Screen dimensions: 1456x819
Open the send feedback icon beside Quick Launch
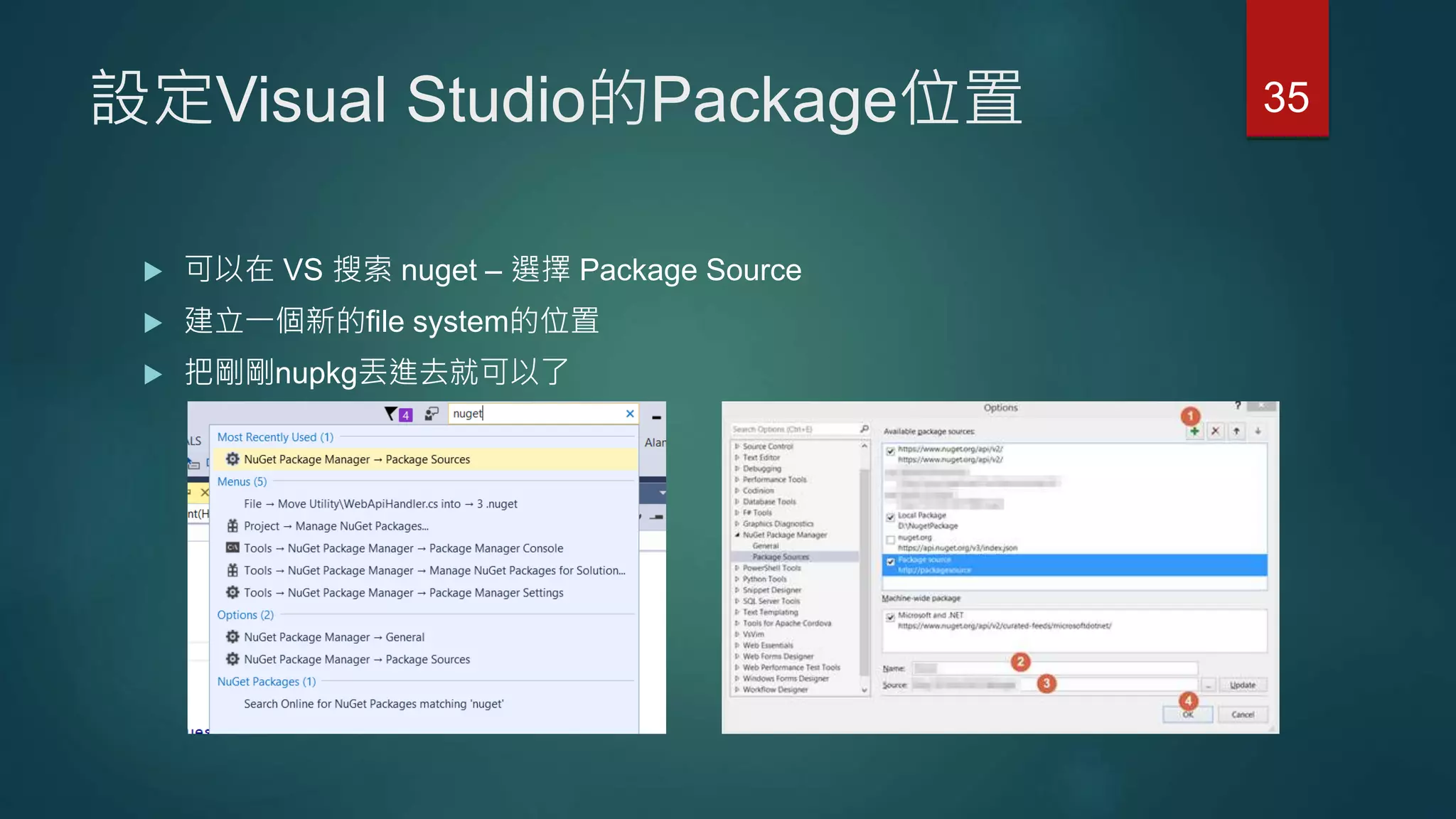pos(432,414)
